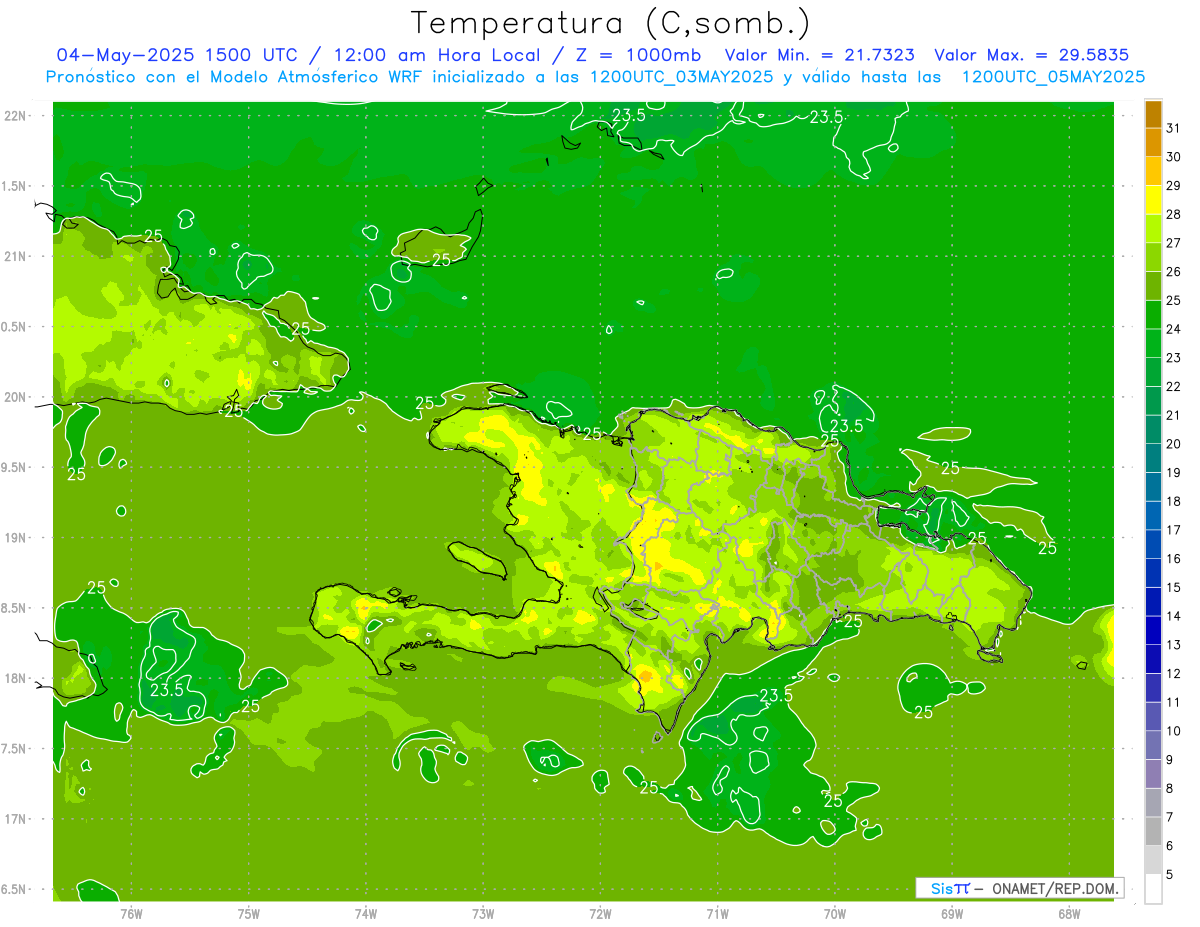Click the gray swatch between 6 and 7
This screenshot has width=1200, height=927.
(x=1153, y=831)
